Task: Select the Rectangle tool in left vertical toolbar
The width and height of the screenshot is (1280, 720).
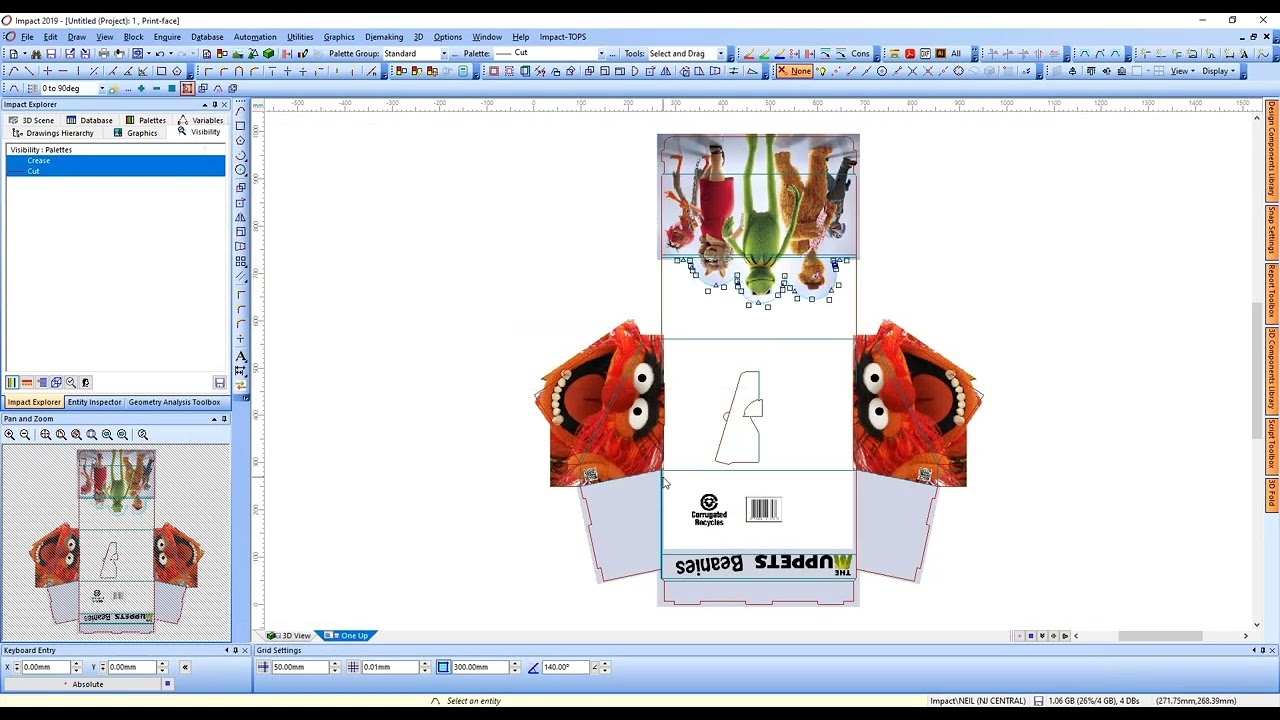Action: pos(241,126)
